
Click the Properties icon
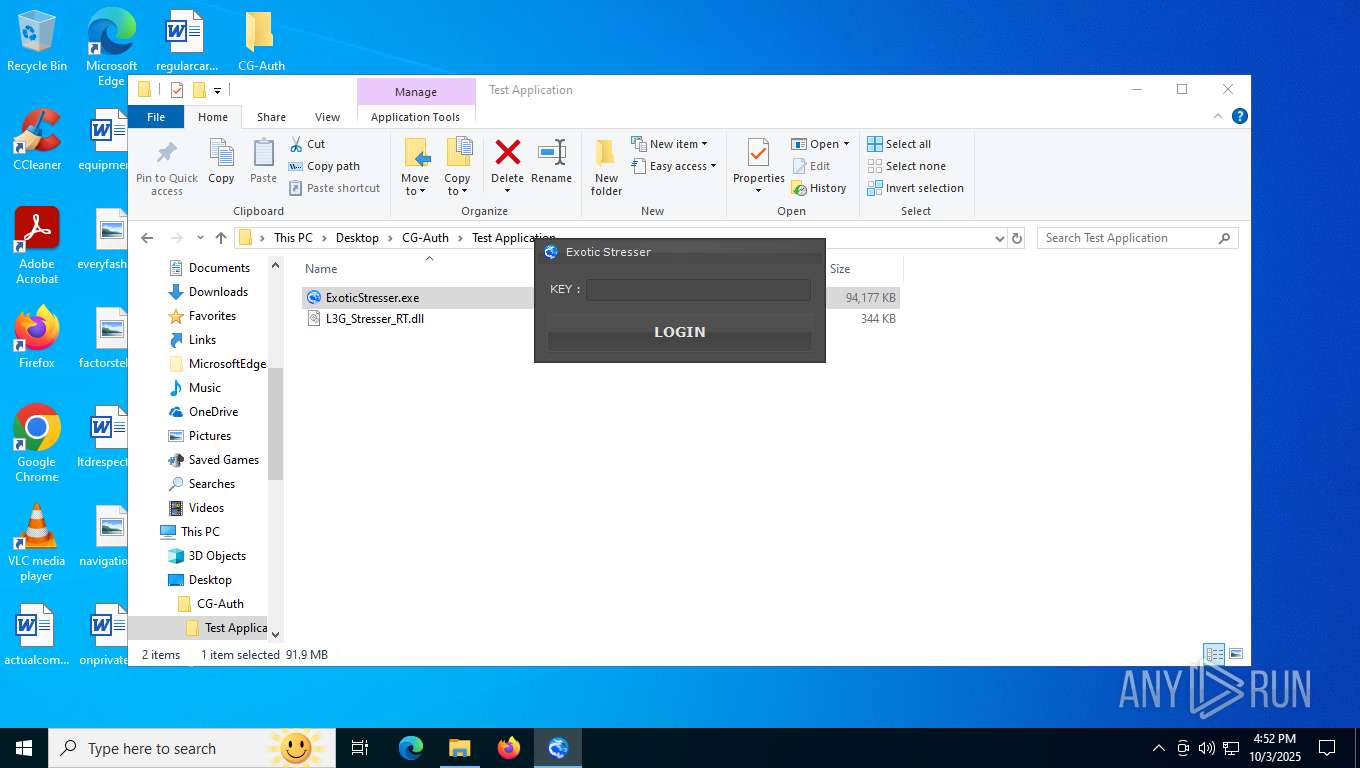point(758,153)
